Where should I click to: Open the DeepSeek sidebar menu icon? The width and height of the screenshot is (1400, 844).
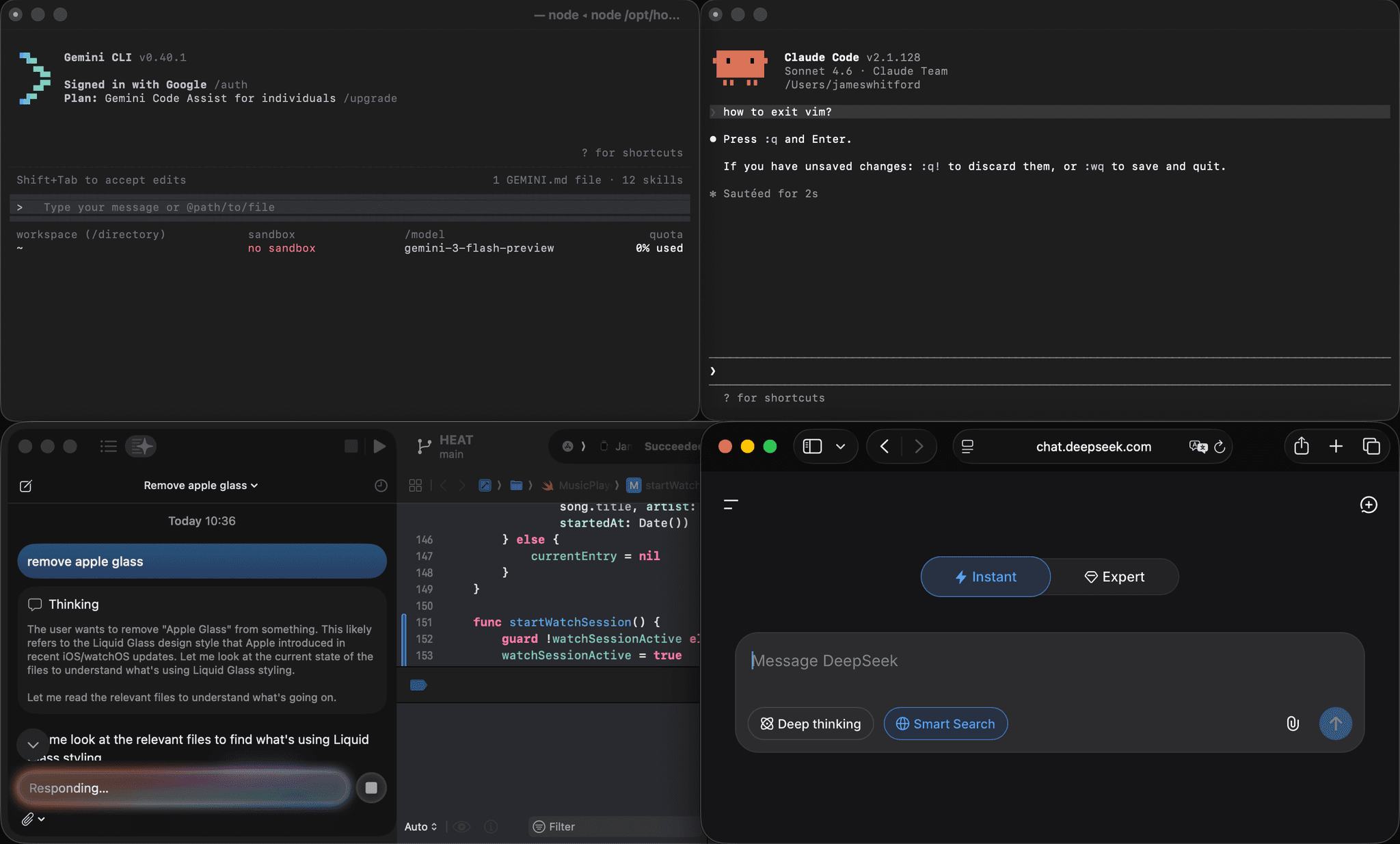pyautogui.click(x=731, y=505)
